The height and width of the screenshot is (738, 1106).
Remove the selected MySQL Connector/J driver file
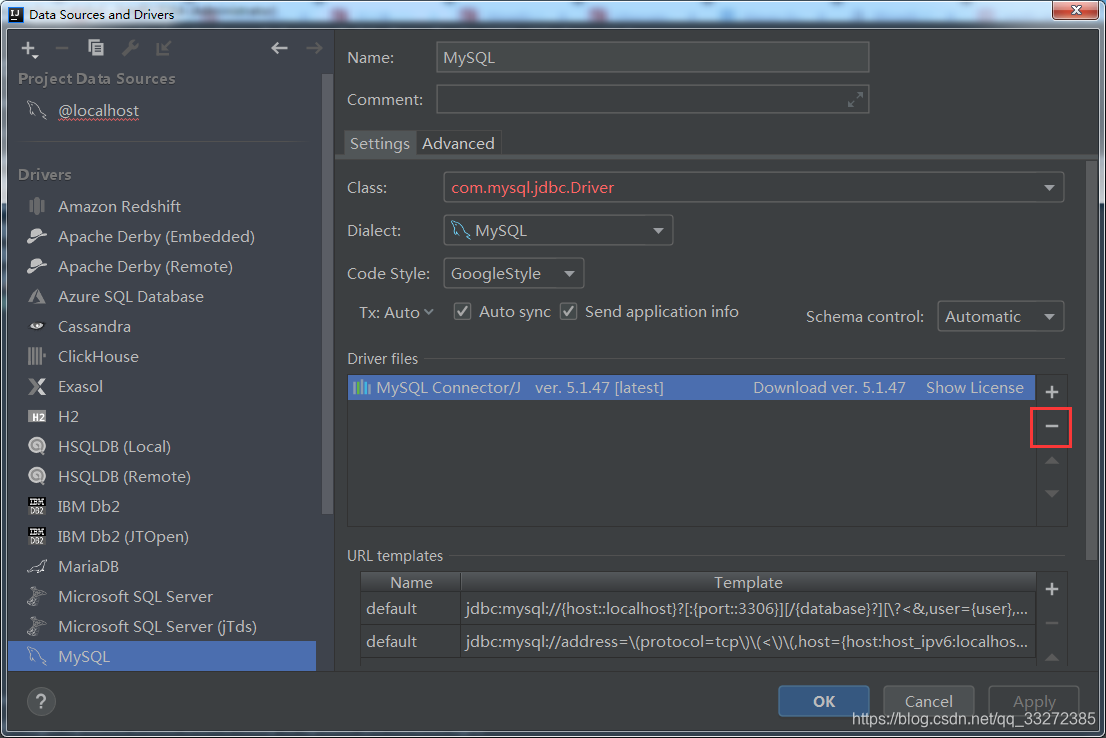point(1051,427)
